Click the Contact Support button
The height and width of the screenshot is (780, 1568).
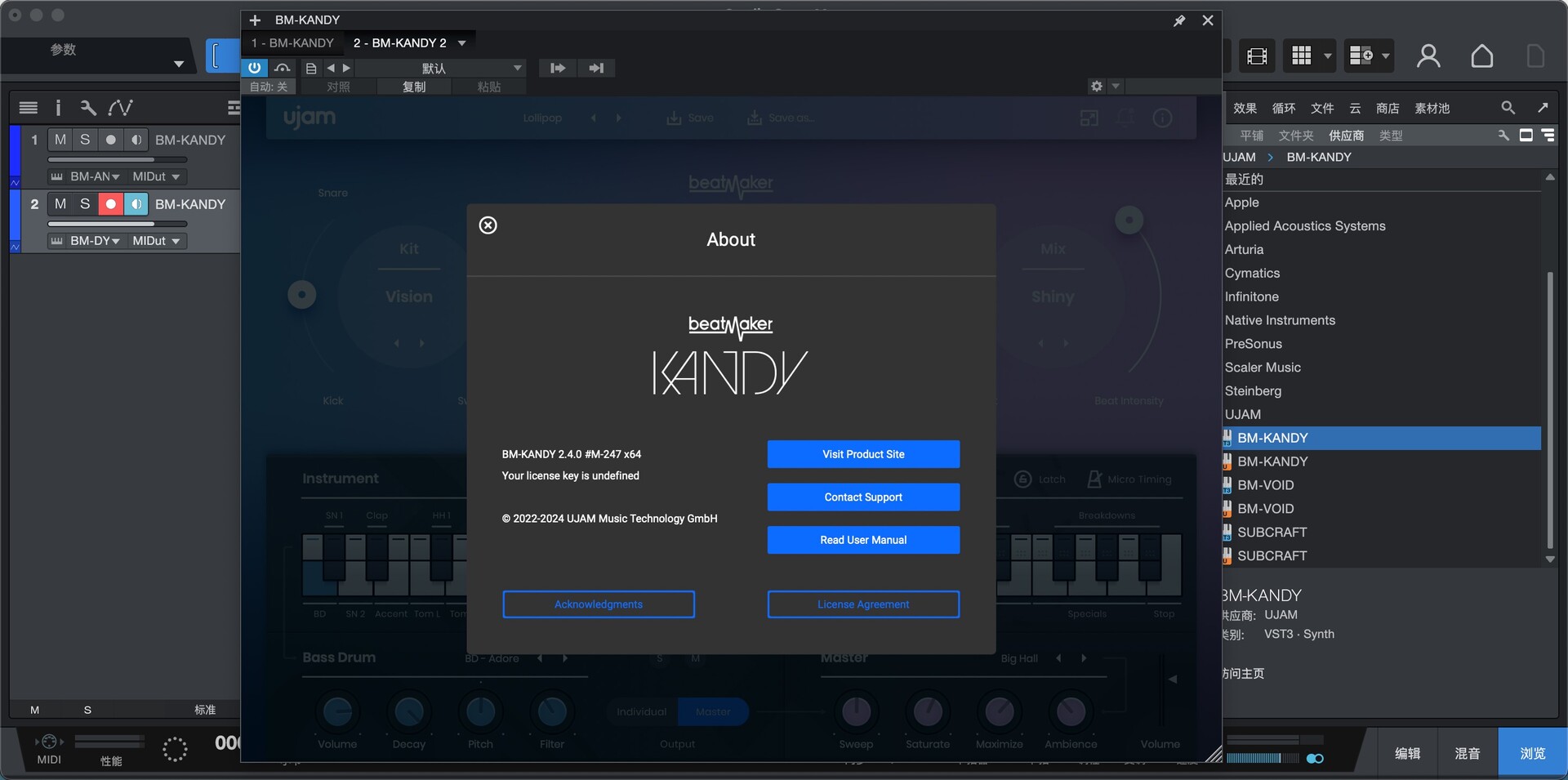click(x=863, y=497)
